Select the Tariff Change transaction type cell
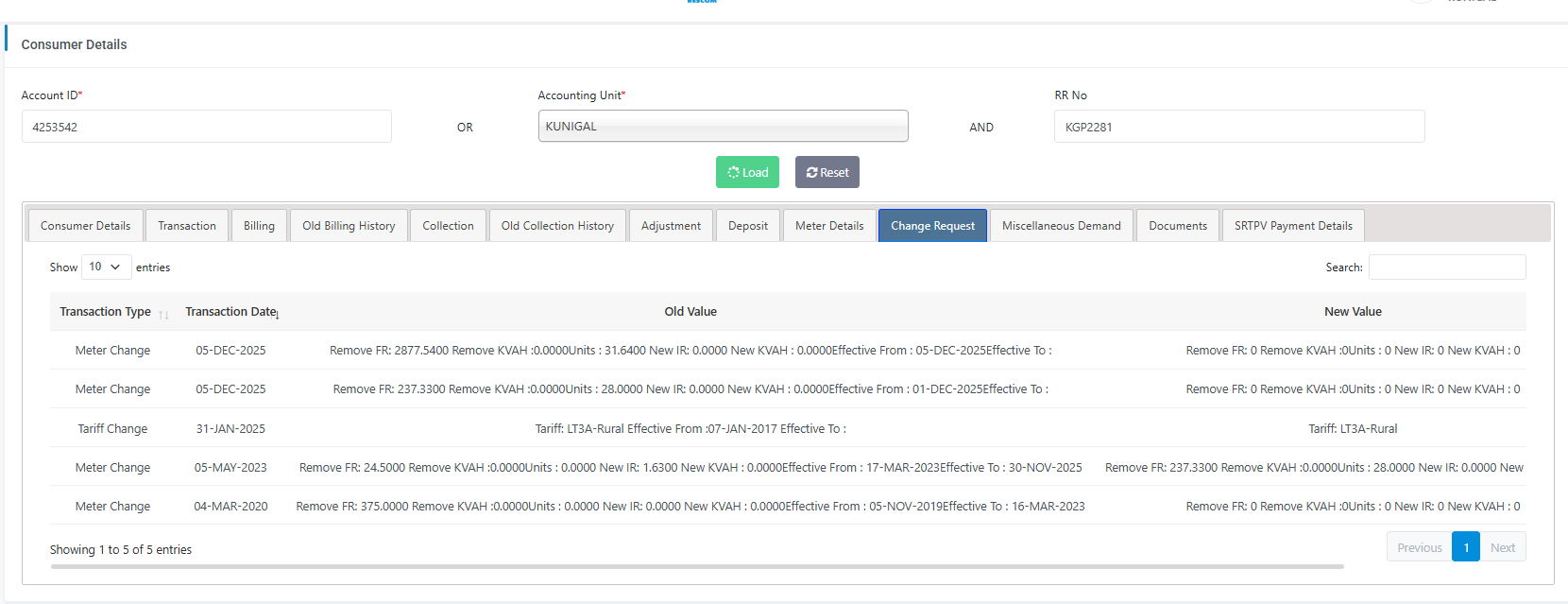 click(x=112, y=428)
